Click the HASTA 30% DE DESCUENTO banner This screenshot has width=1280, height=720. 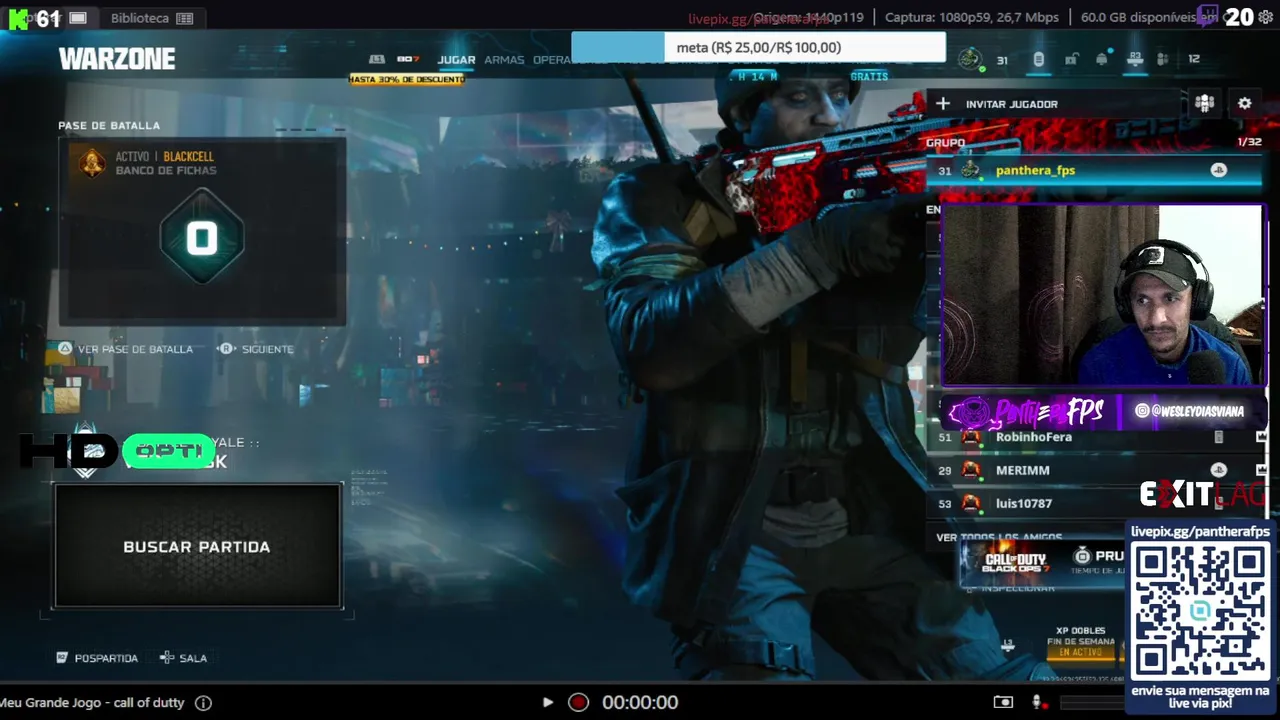click(x=407, y=79)
